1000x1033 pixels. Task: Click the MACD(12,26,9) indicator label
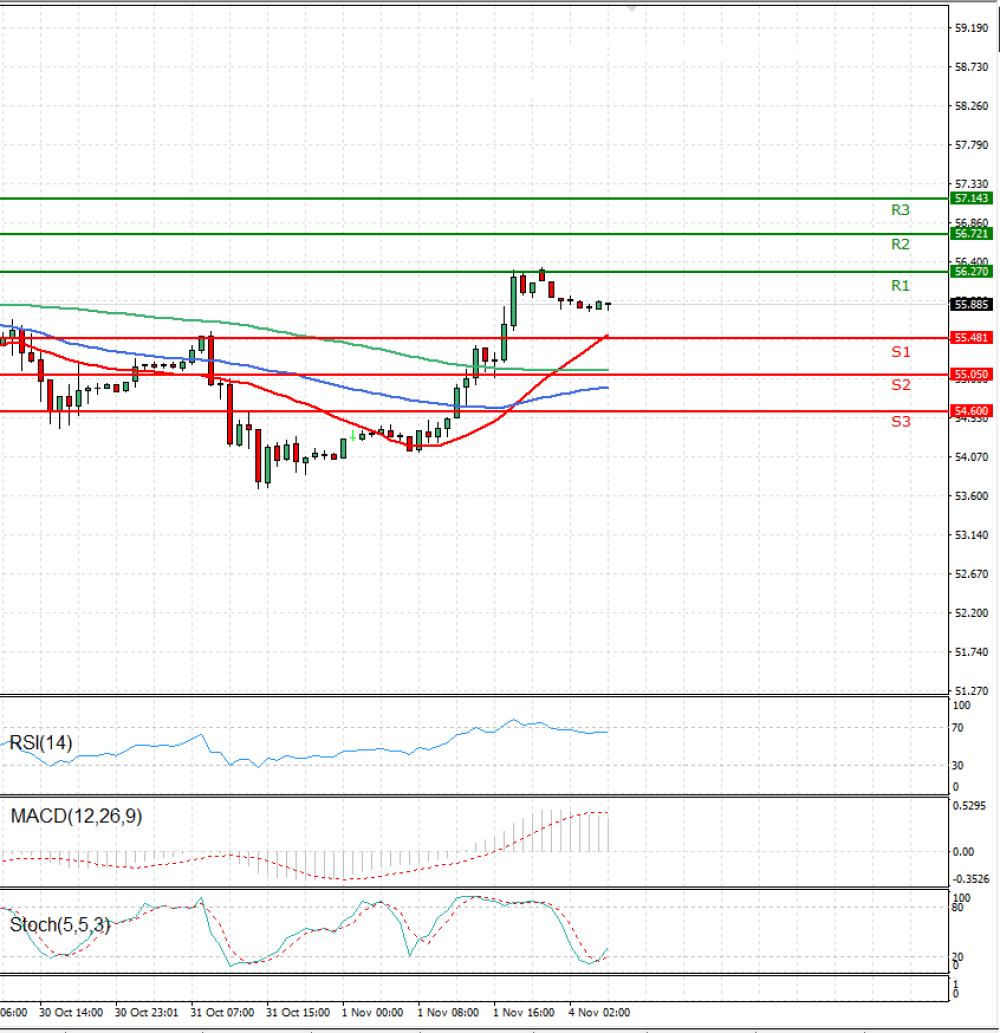click(76, 817)
